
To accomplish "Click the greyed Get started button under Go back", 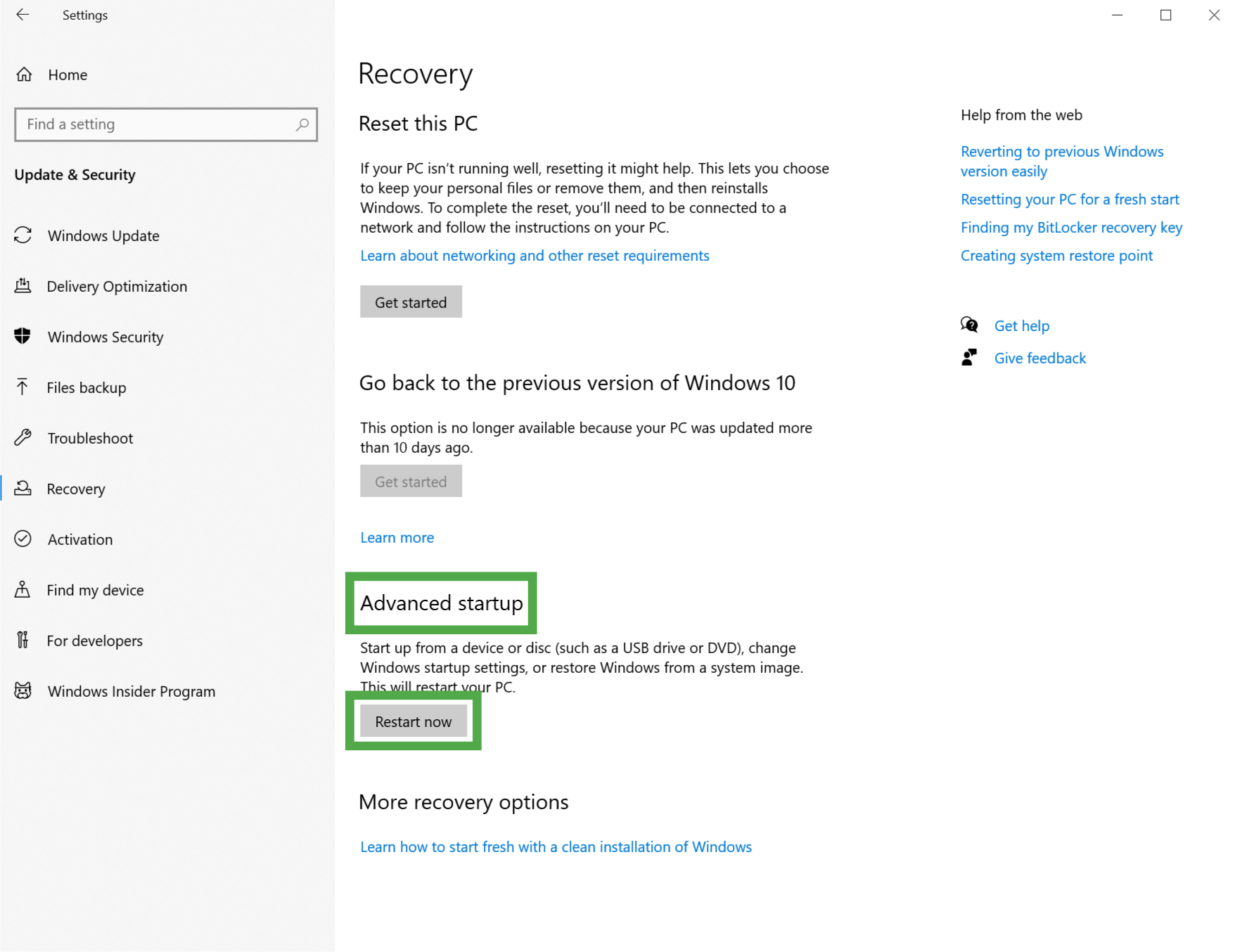I will 411,481.
